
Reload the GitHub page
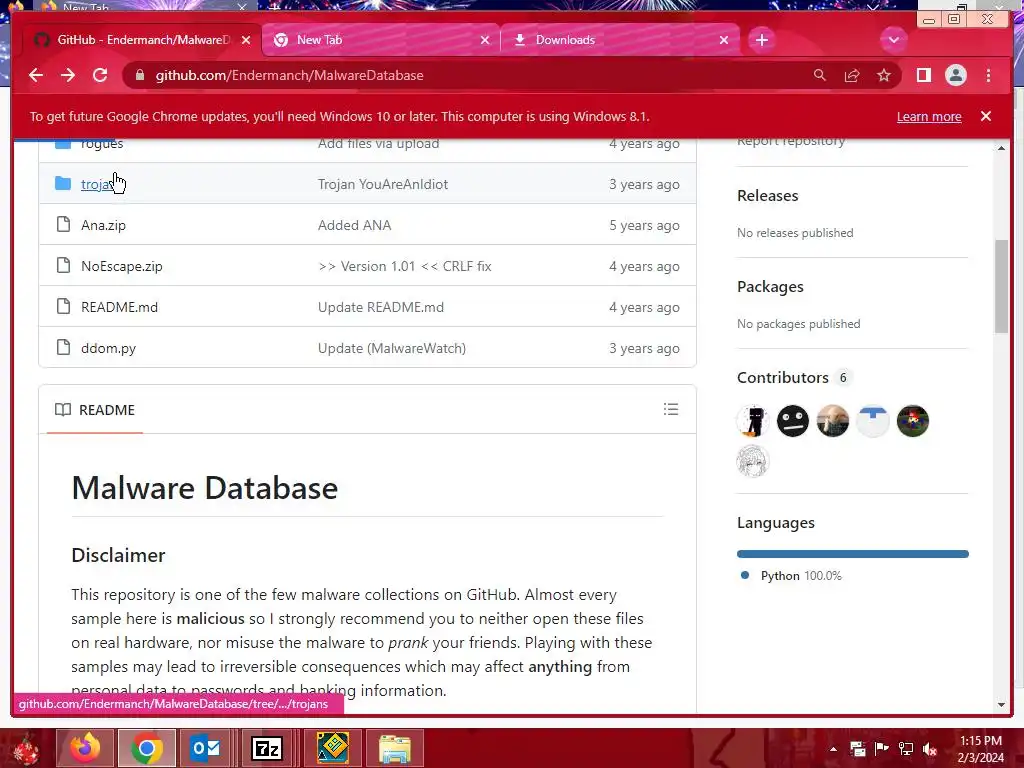point(100,75)
